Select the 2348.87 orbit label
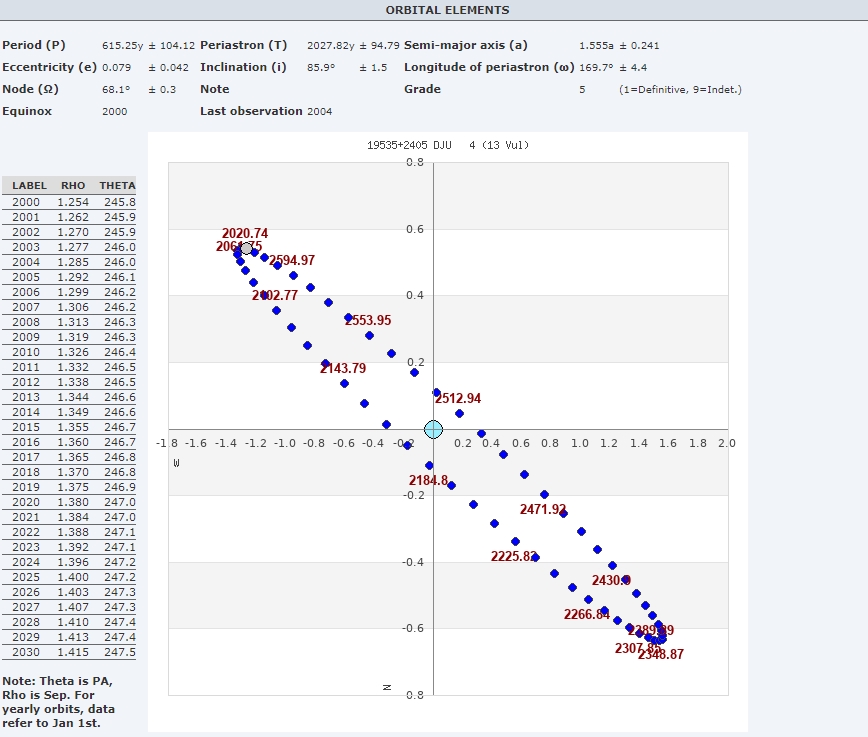The width and height of the screenshot is (868, 737). coord(660,654)
